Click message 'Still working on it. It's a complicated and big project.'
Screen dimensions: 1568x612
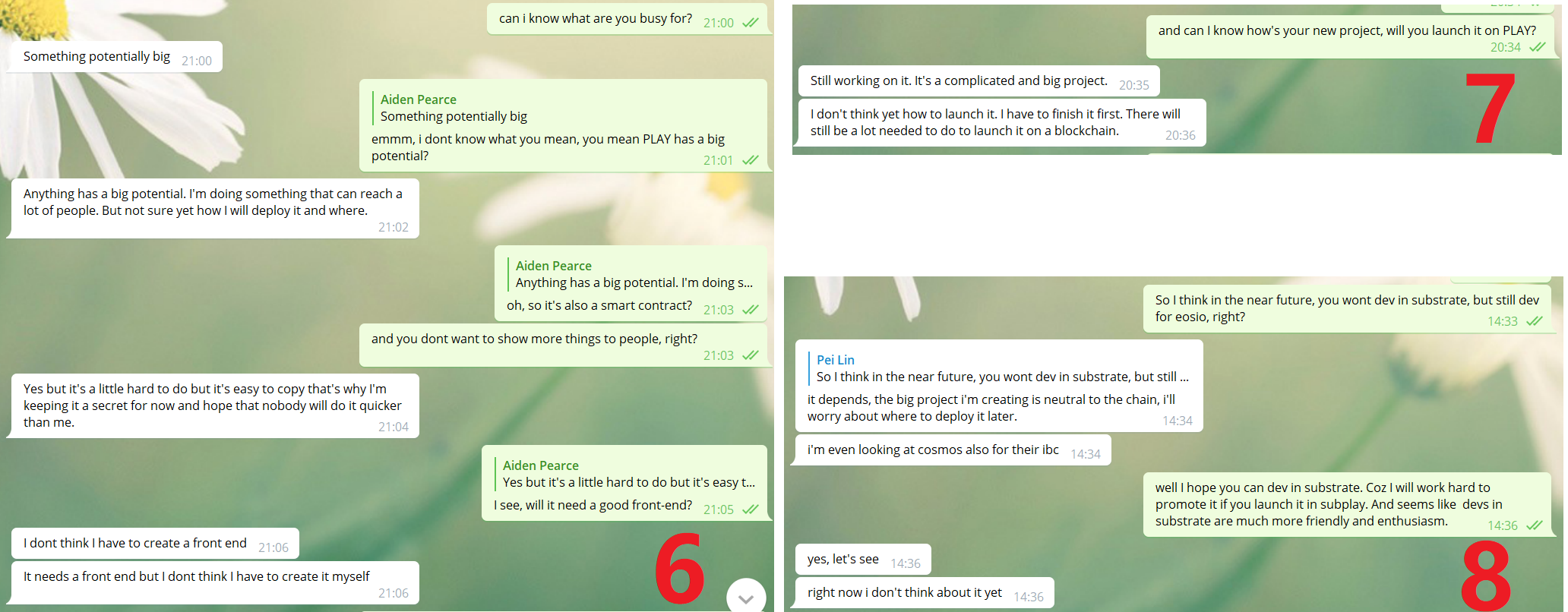979,80
